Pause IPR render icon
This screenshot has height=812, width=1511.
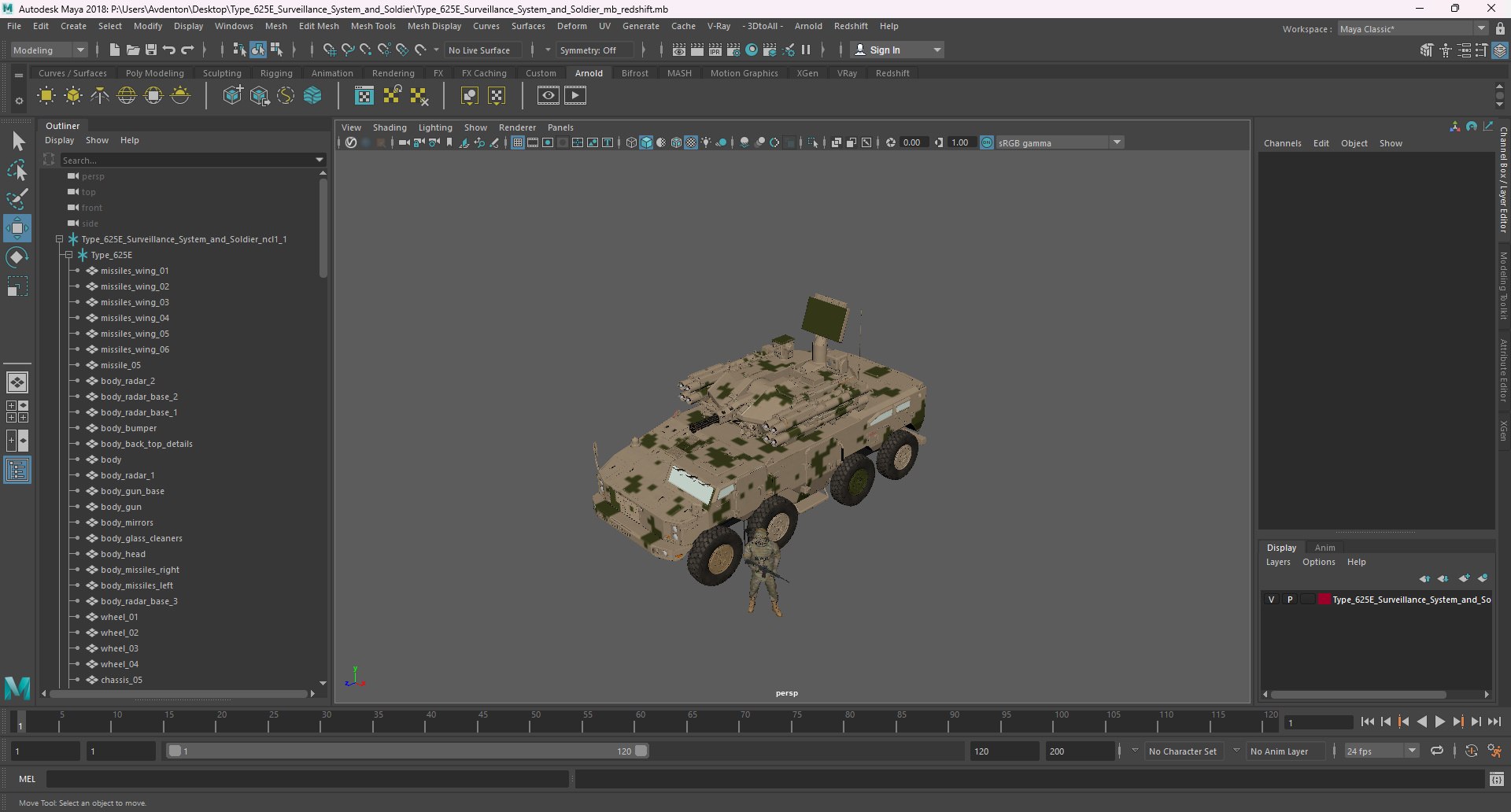806,50
